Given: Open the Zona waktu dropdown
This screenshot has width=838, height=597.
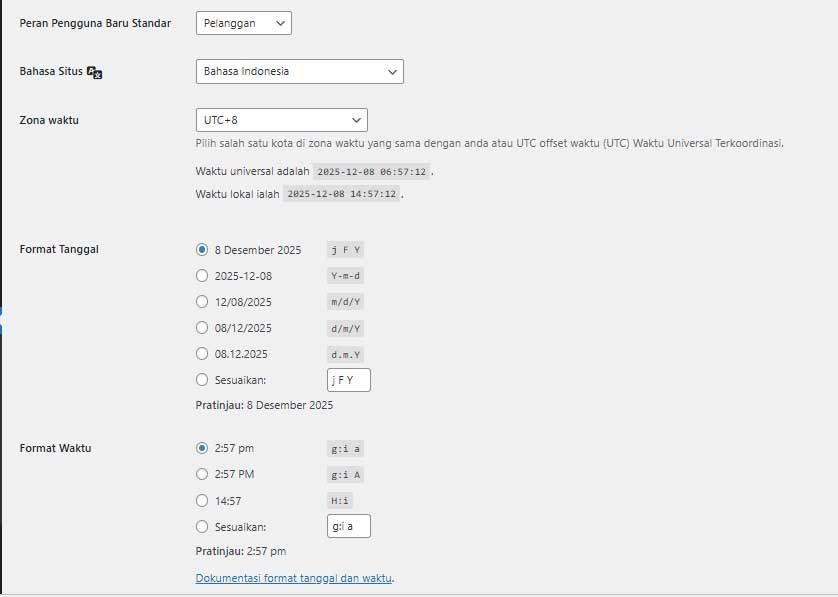Looking at the screenshot, I should click(281, 118).
